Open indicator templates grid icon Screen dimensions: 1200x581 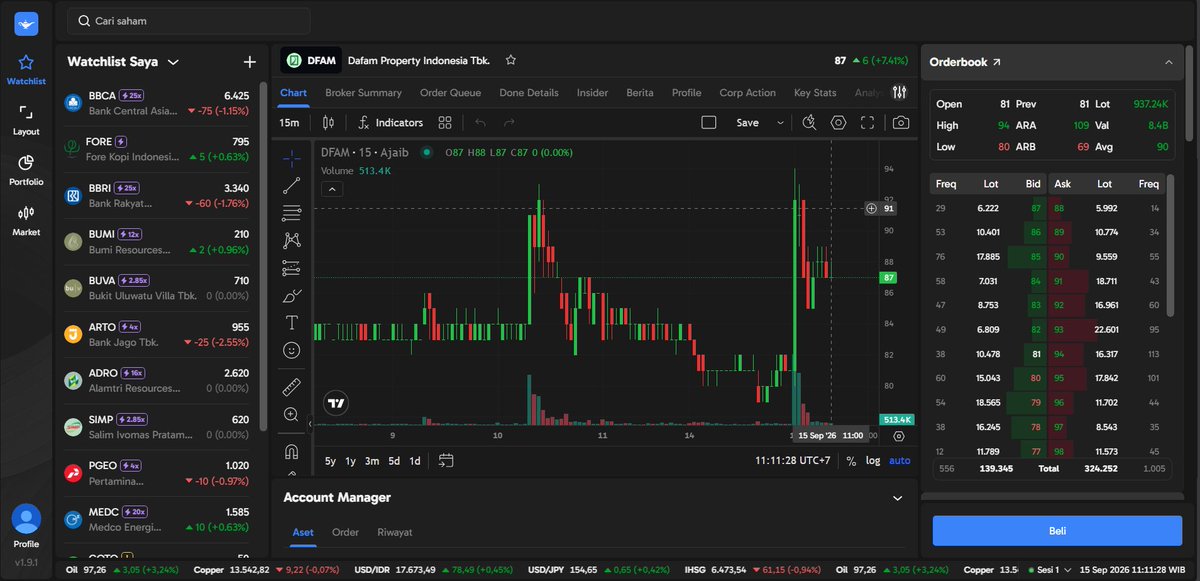click(x=445, y=122)
